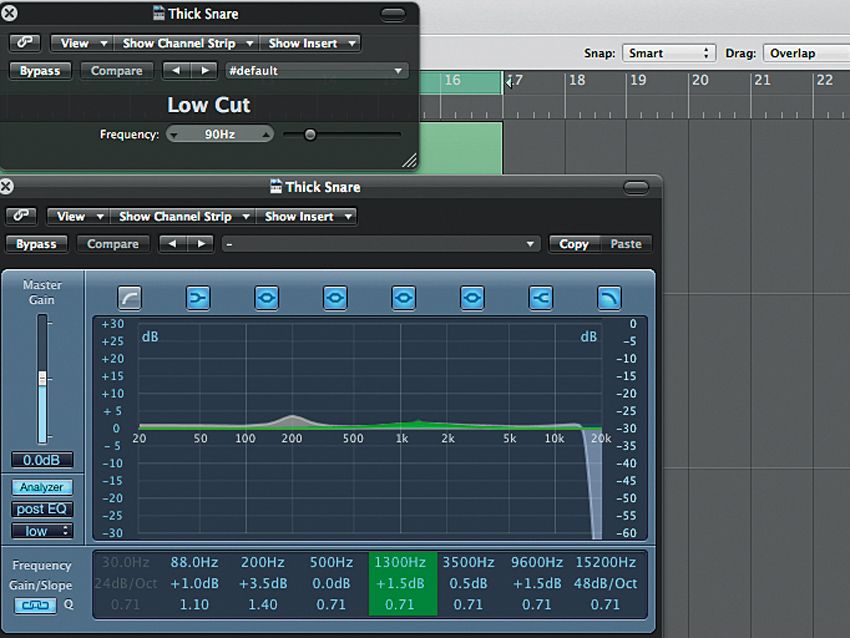The height and width of the screenshot is (638, 850).
Task: Enable the high shelf EQ band
Action: [x=540, y=297]
